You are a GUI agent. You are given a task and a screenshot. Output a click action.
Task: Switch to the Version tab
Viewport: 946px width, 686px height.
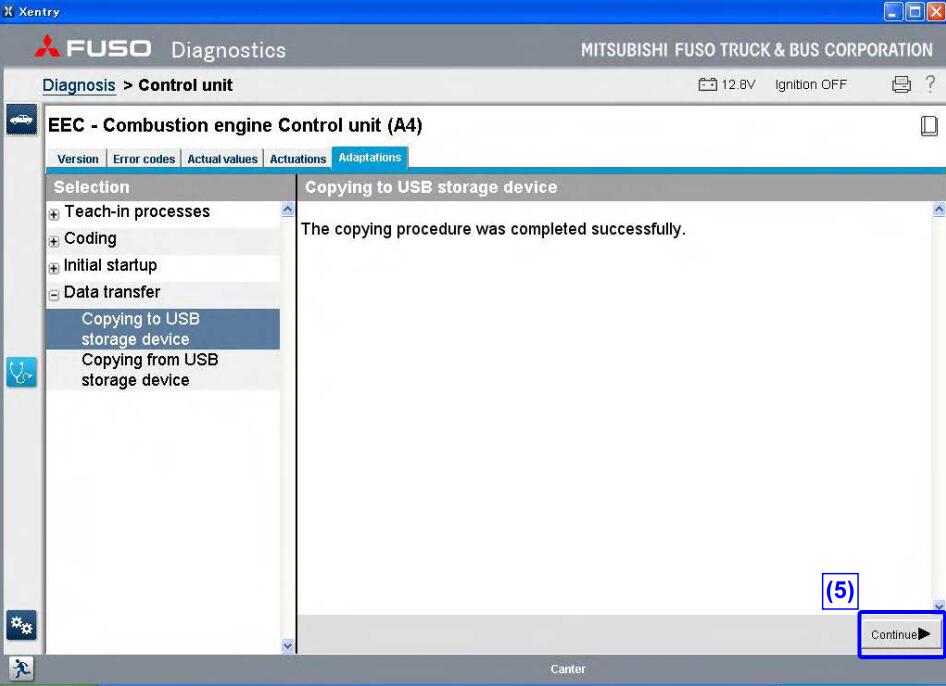point(78,159)
